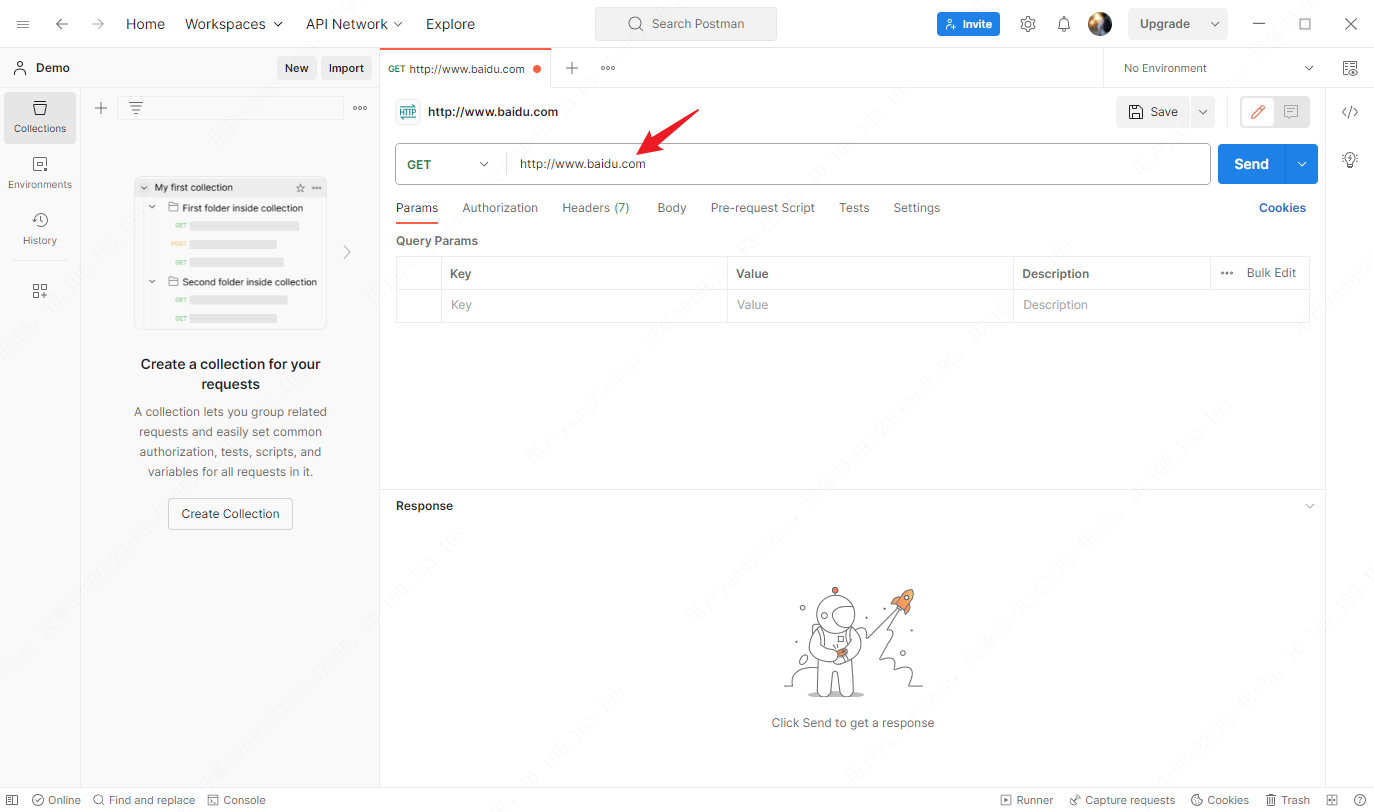Open the Cookies link beside Settings tab

(1282, 208)
